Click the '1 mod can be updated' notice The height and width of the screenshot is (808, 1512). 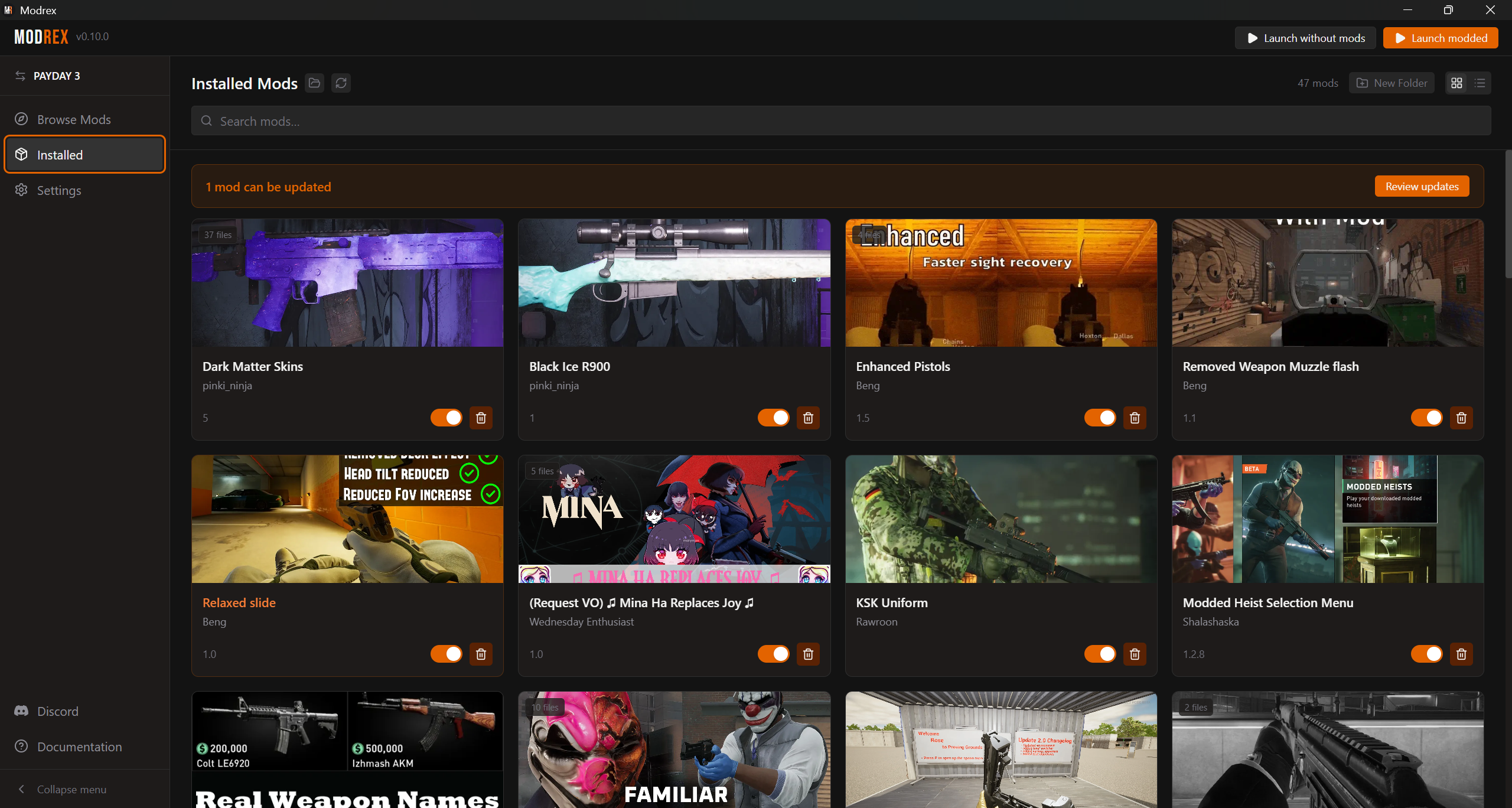click(x=268, y=187)
